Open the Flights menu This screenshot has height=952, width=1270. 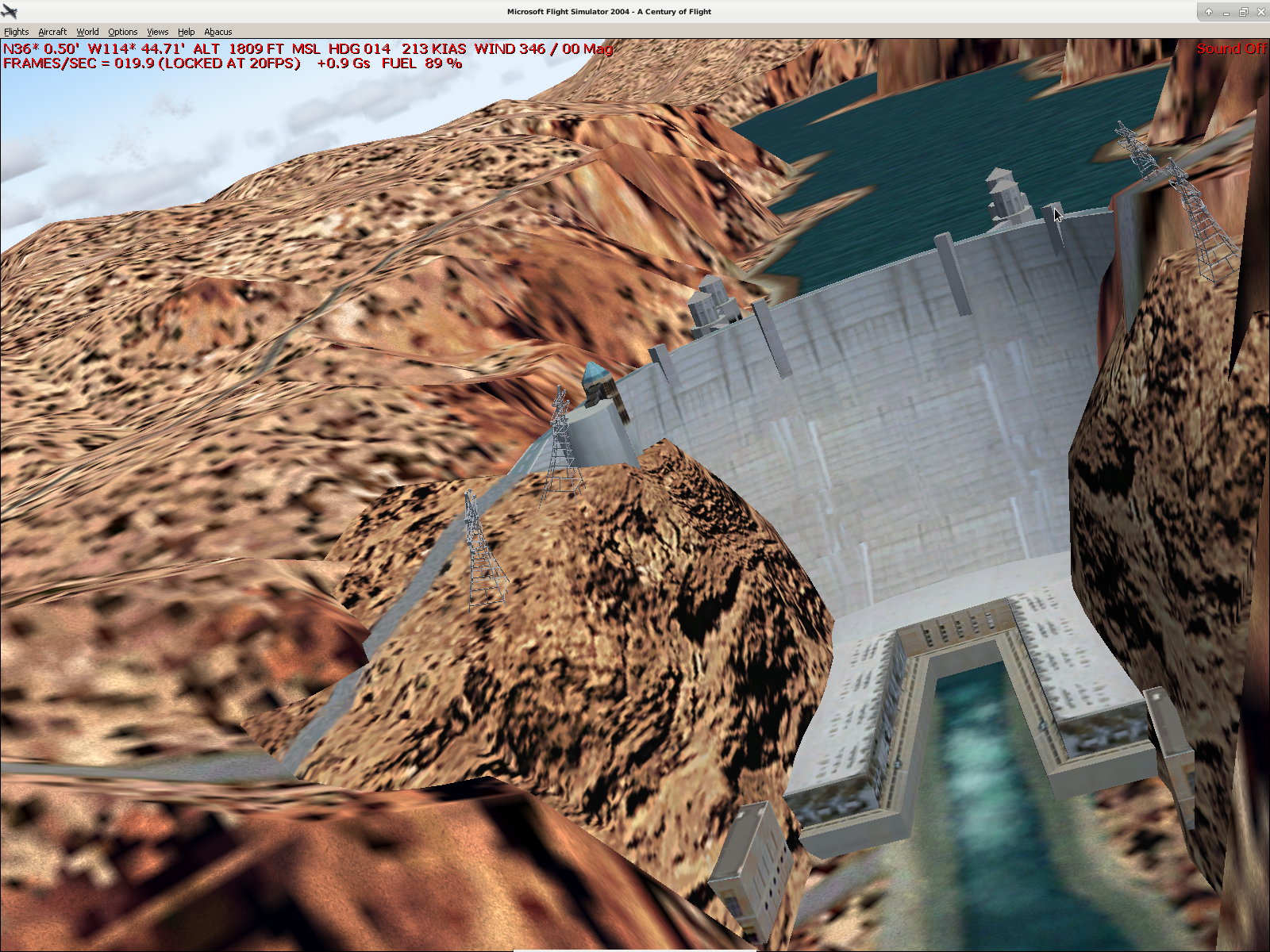pos(16,32)
